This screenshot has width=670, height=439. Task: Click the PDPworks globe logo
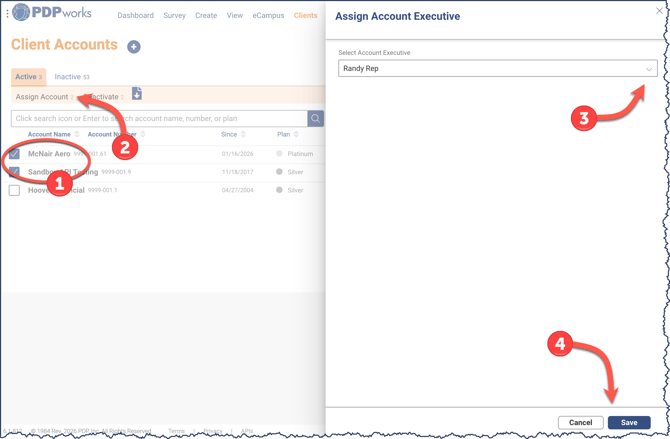[21, 12]
